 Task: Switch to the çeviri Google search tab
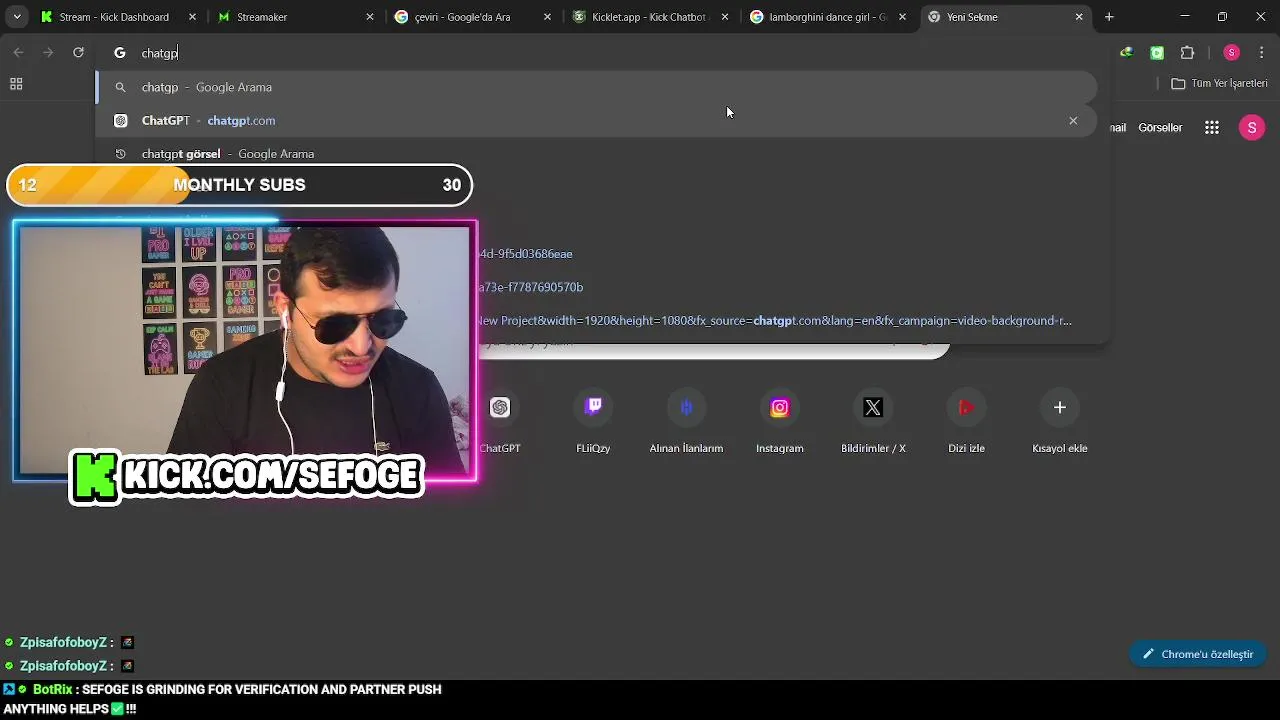(472, 17)
